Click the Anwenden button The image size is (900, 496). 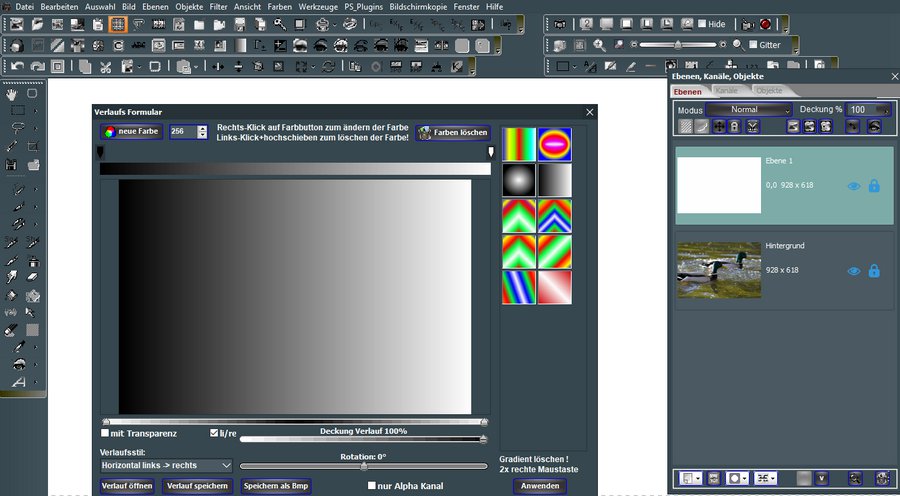[539, 486]
